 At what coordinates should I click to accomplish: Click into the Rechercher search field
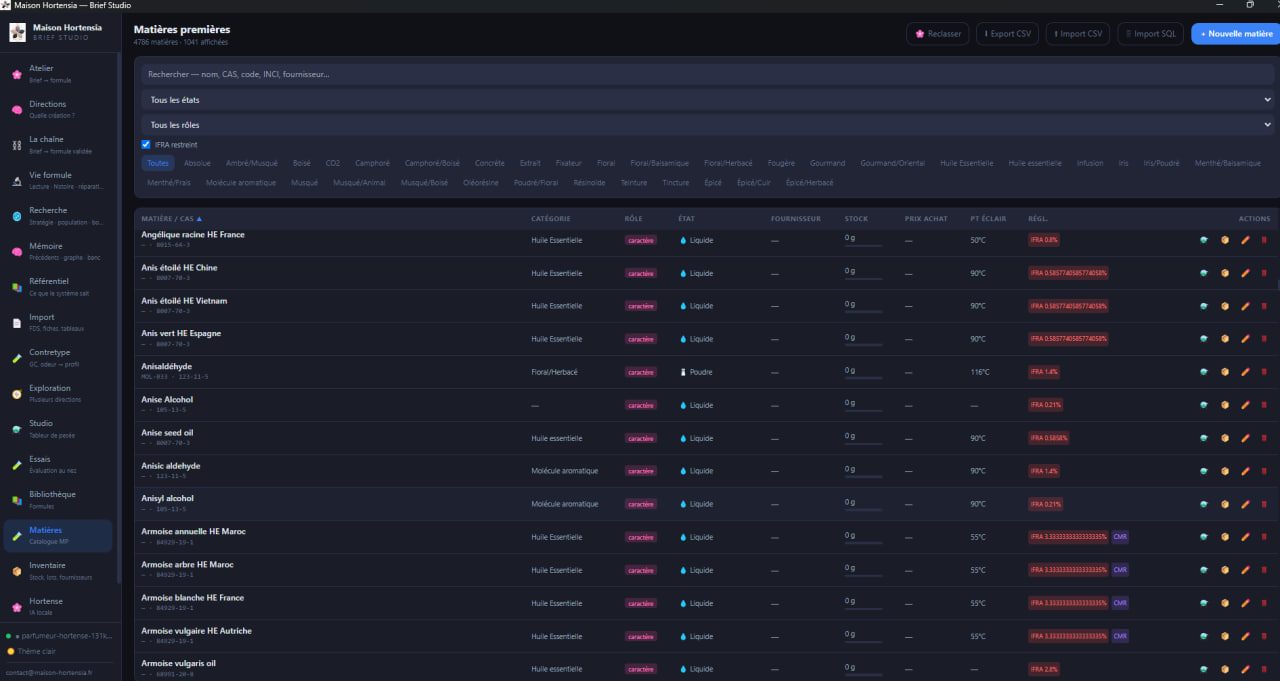[708, 74]
